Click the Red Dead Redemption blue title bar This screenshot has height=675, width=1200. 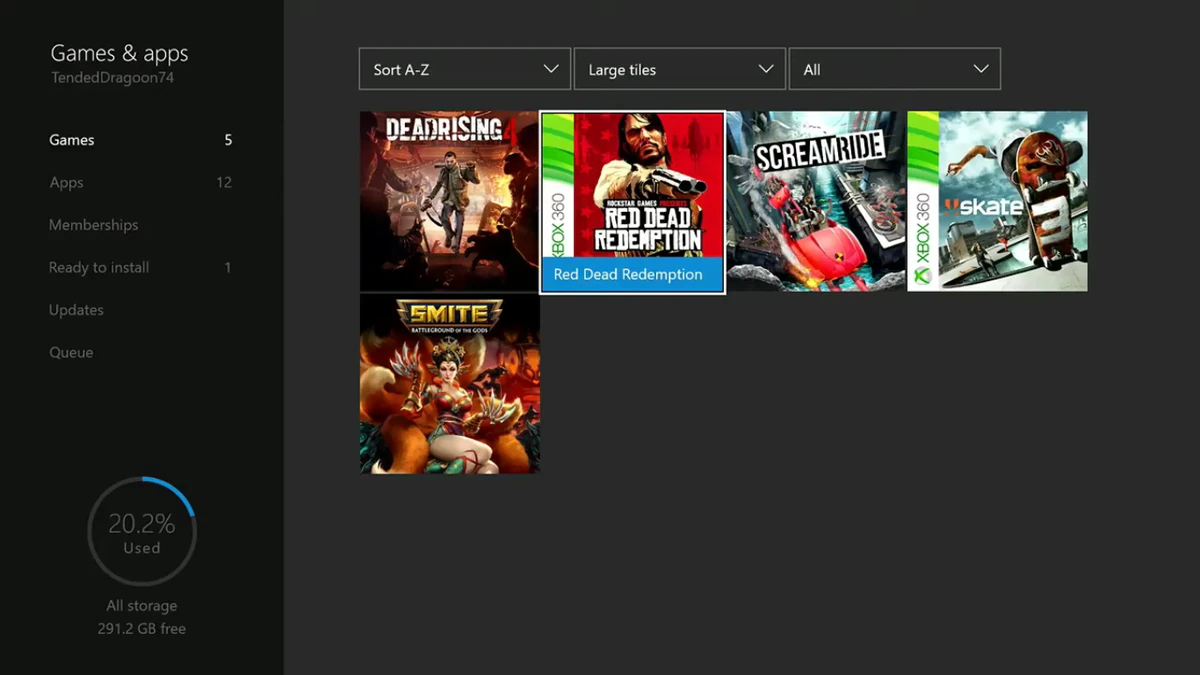pyautogui.click(x=632, y=274)
